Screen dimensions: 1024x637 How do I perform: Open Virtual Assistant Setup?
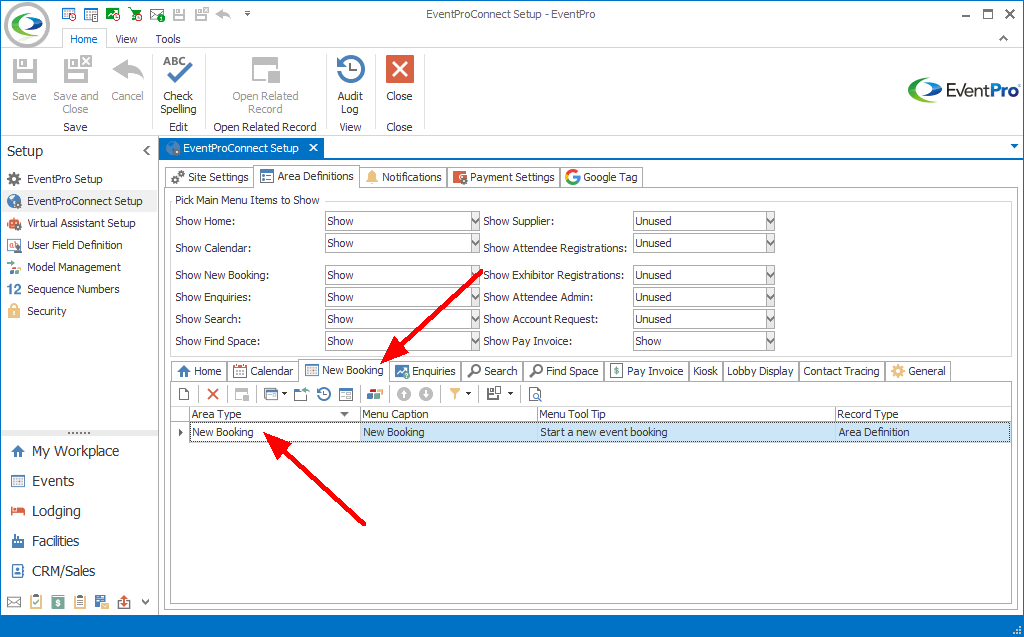[81, 223]
